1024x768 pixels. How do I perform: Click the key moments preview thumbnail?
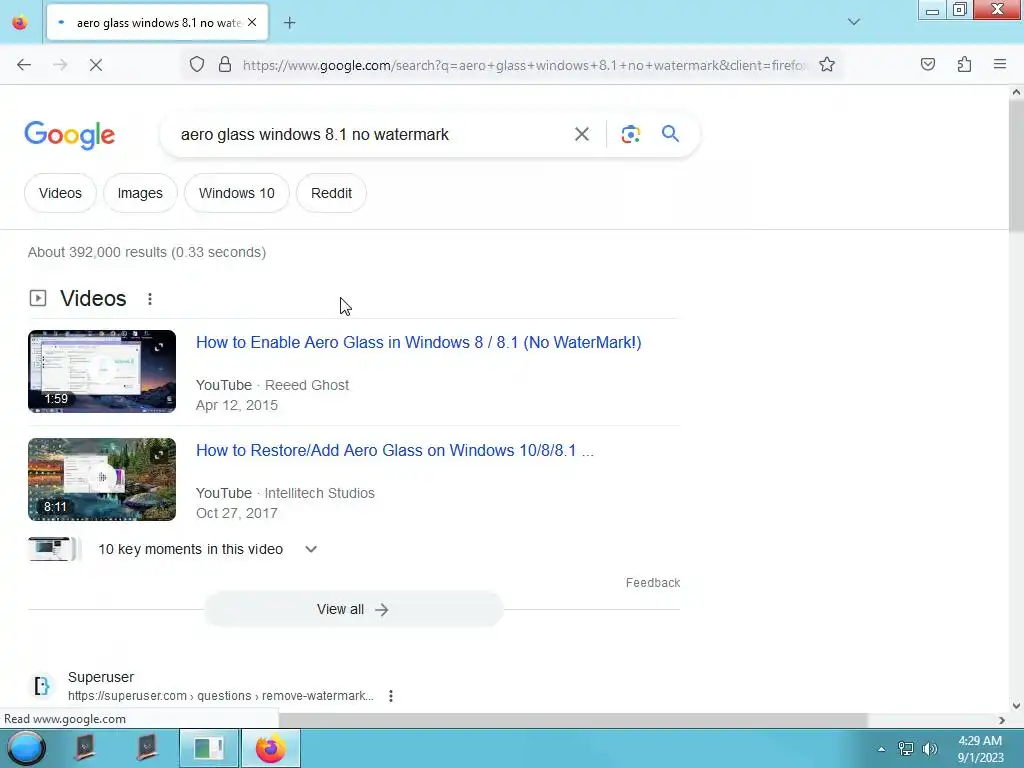(53, 549)
